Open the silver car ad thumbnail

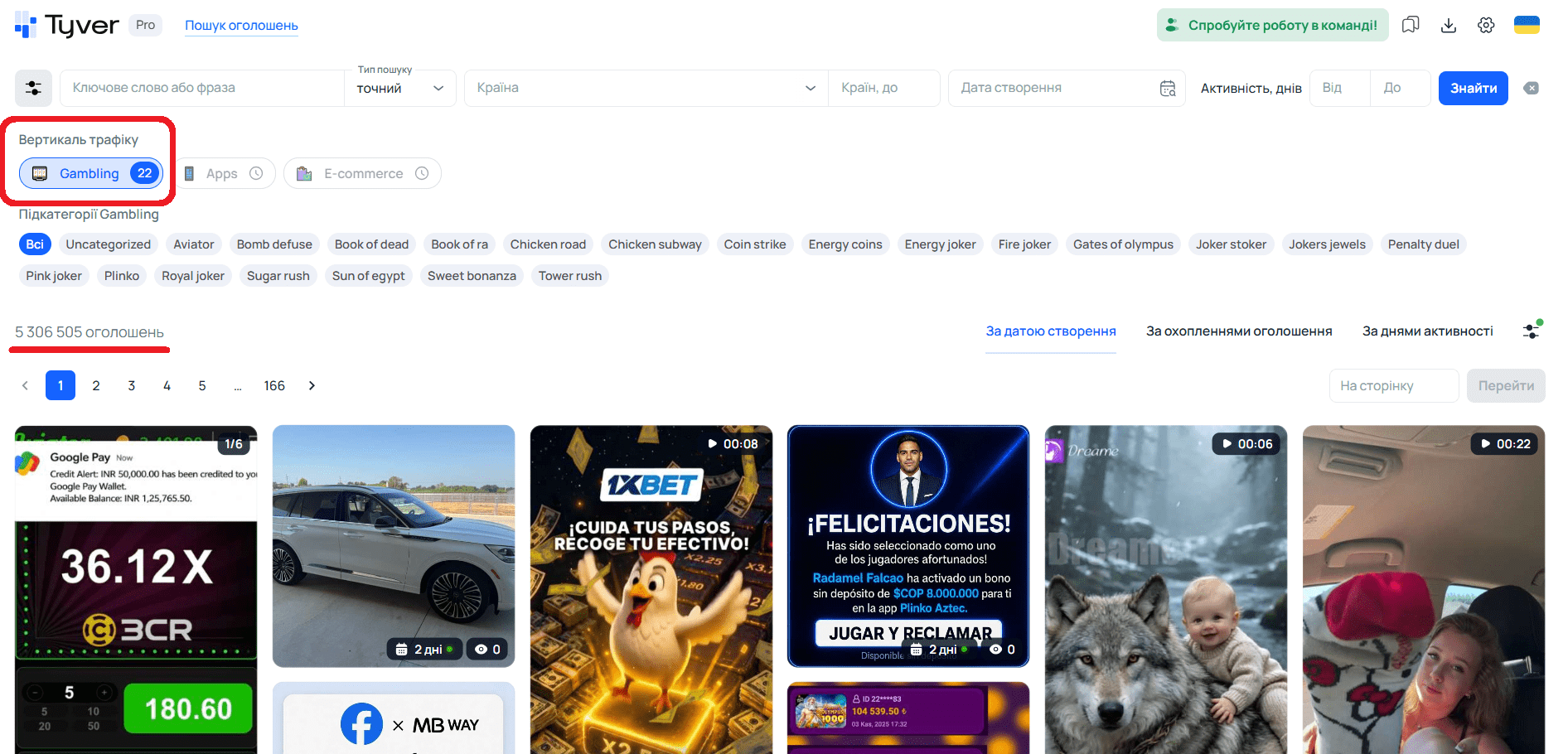coord(394,546)
